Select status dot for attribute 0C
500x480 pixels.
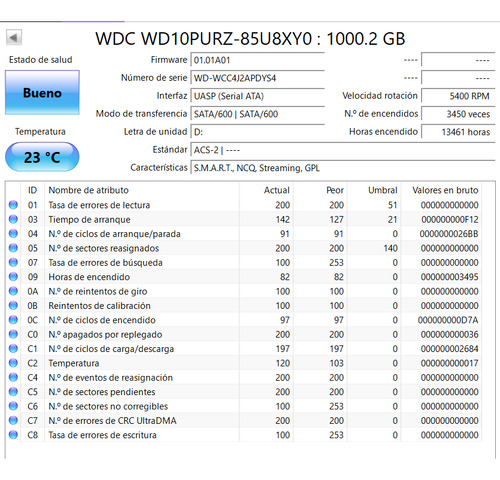tap(13, 320)
